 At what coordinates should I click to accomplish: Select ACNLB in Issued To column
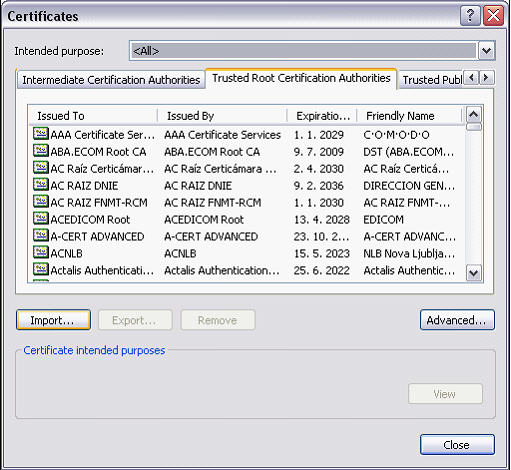(x=66, y=254)
